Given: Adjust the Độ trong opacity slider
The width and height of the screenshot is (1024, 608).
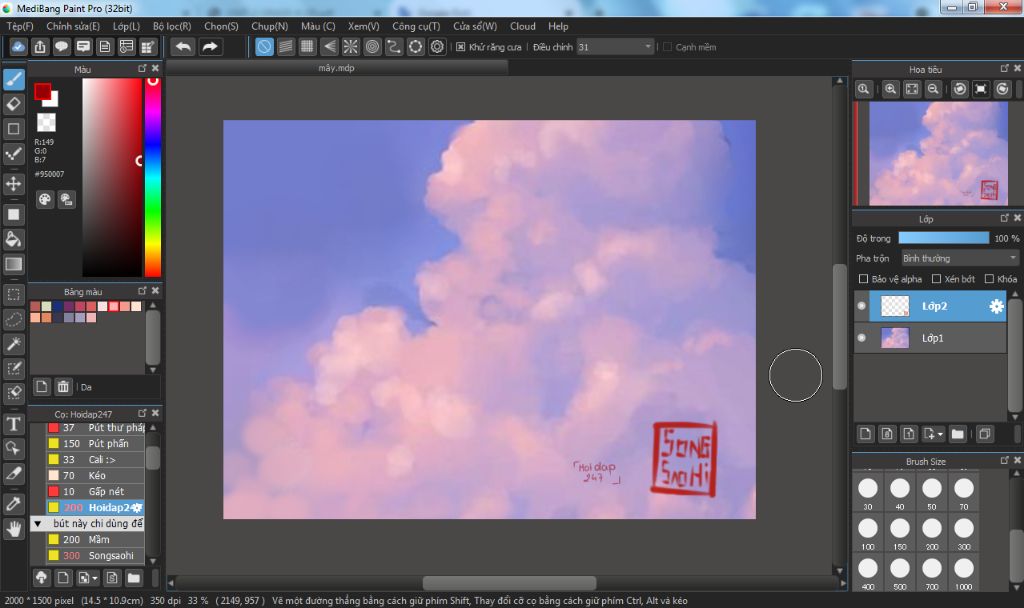Looking at the screenshot, I should coord(944,238).
